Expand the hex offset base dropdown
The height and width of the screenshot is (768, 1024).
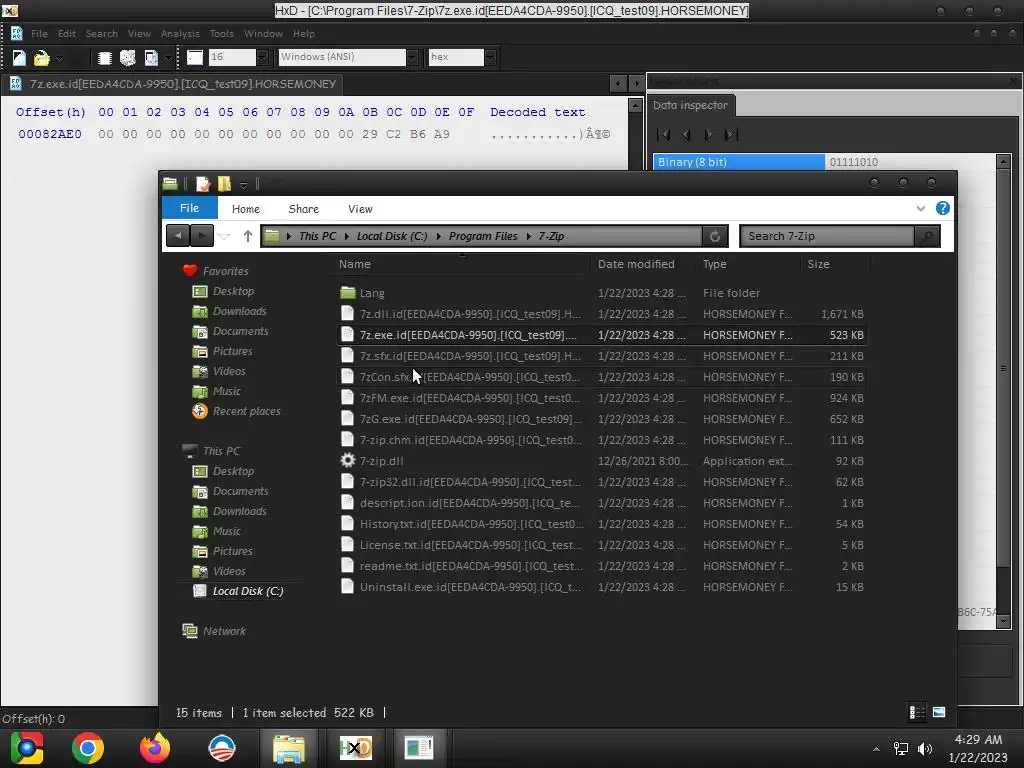490,57
